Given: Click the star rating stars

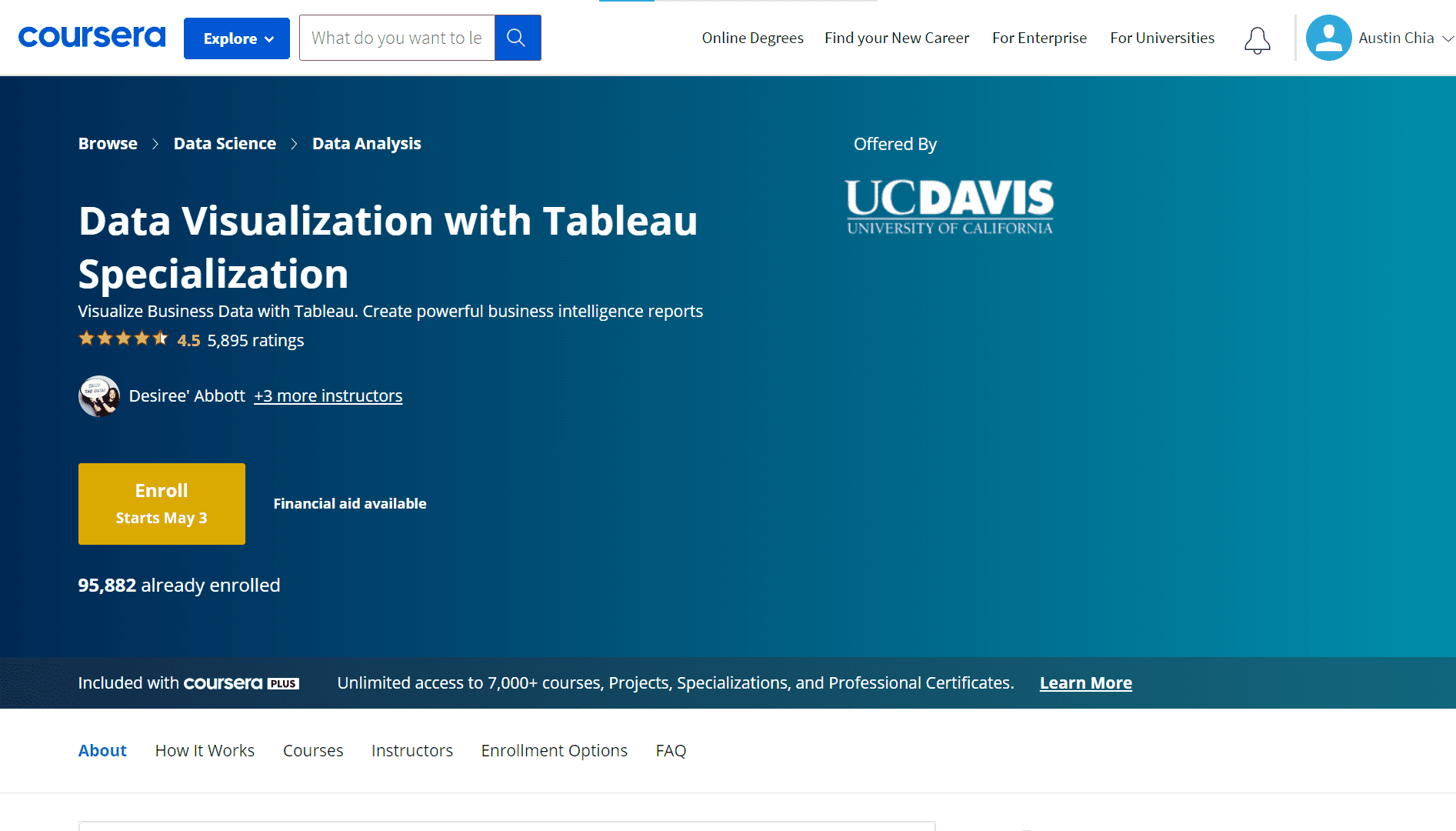Looking at the screenshot, I should [123, 338].
